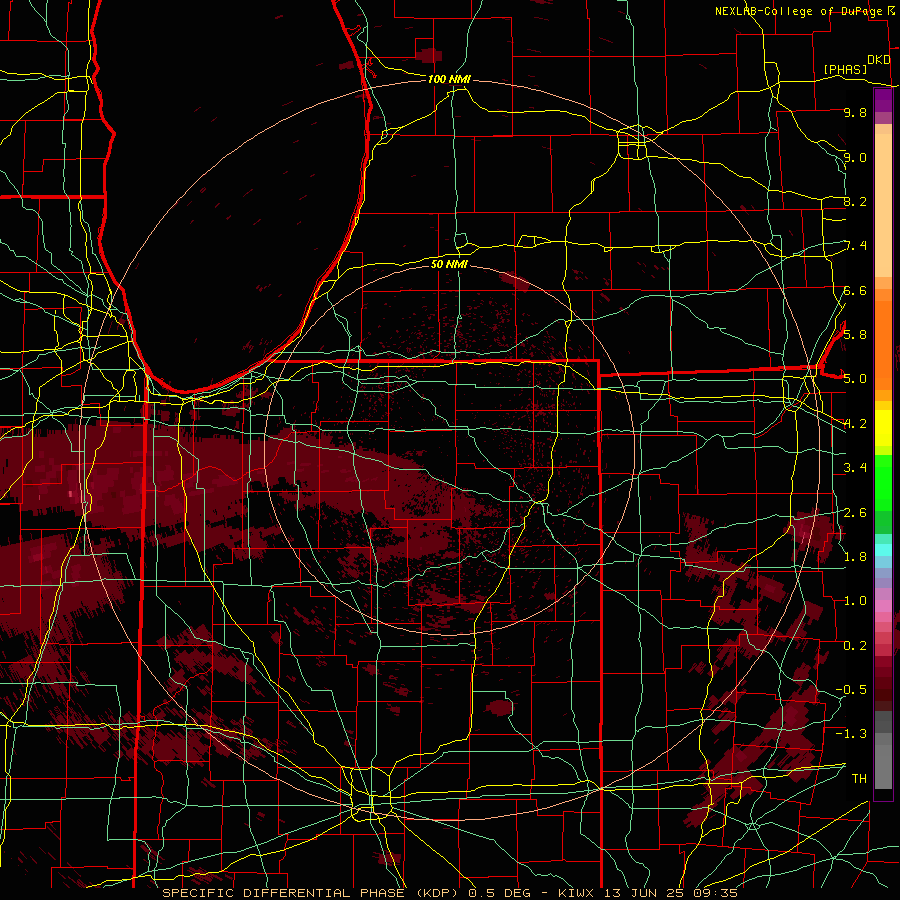
Task: Click the TH label on the legend
Action: point(859,778)
